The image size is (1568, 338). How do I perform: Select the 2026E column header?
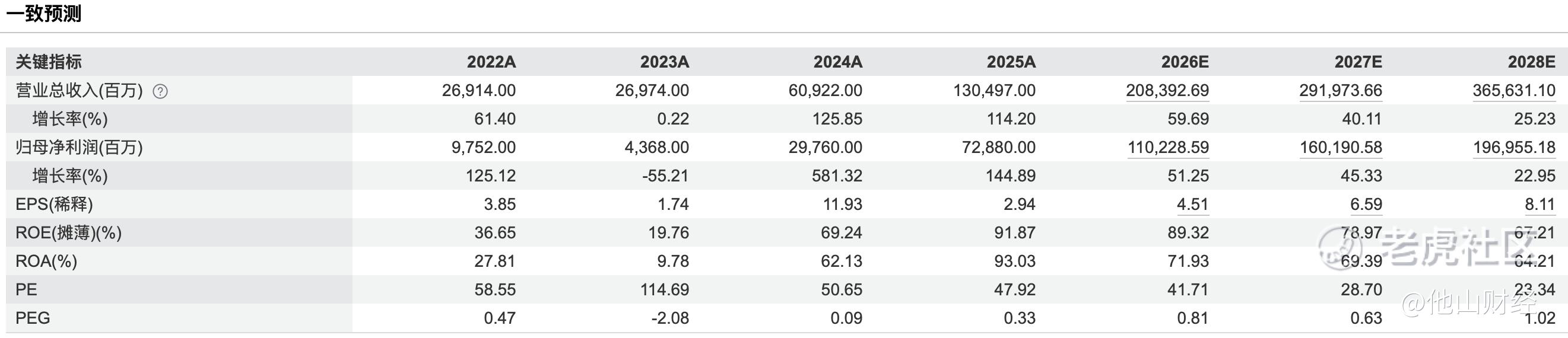(1185, 62)
